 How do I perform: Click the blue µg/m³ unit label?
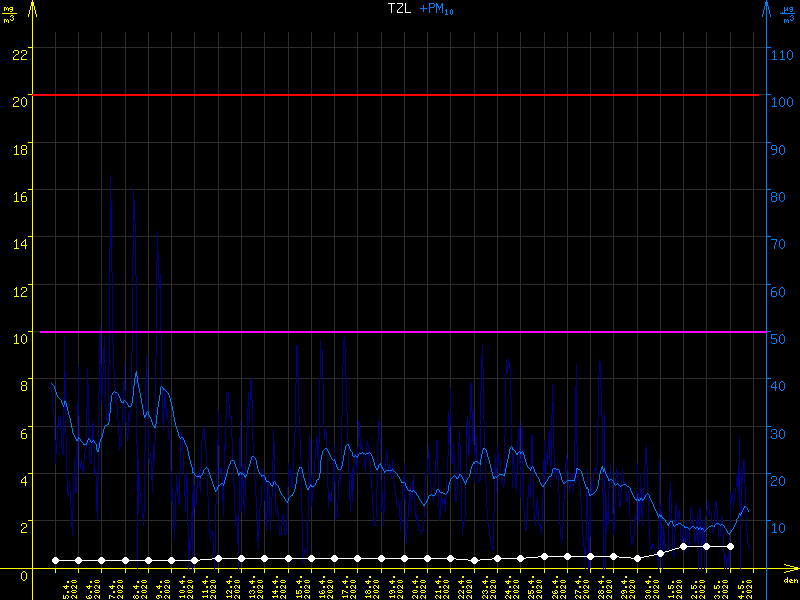click(x=790, y=13)
